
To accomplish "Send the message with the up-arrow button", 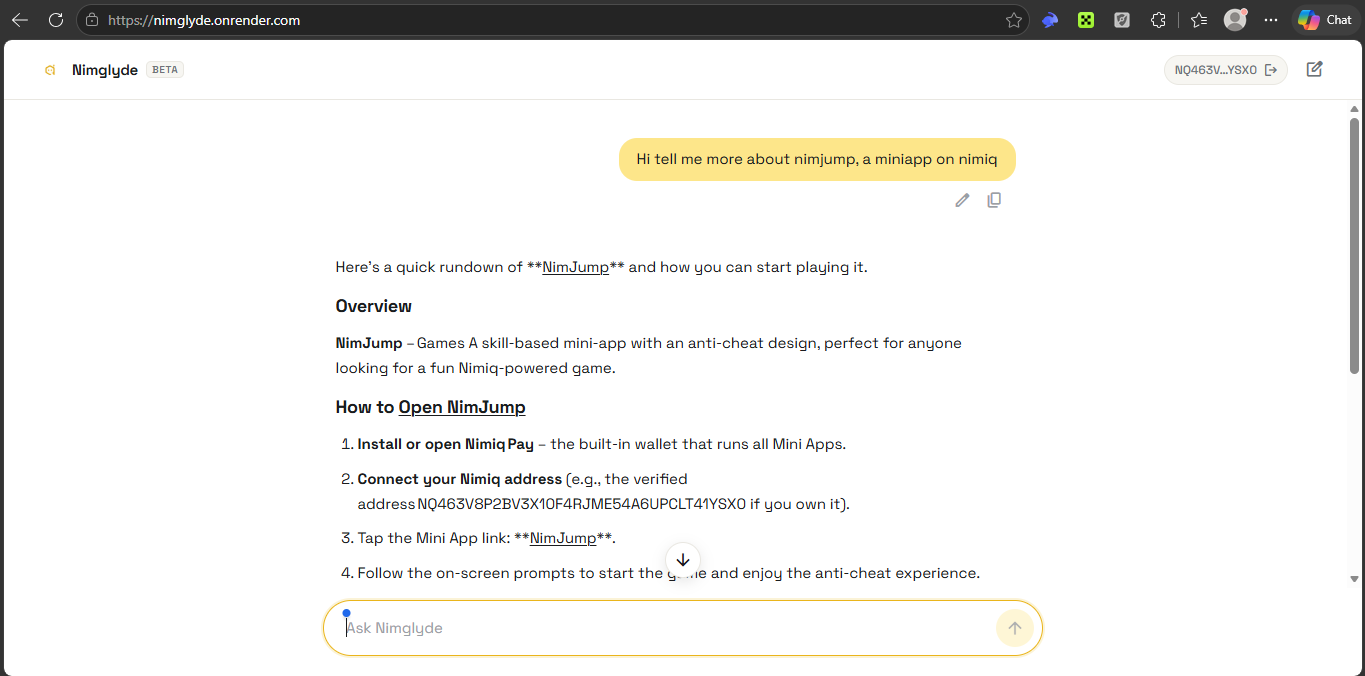I will pos(1015,628).
